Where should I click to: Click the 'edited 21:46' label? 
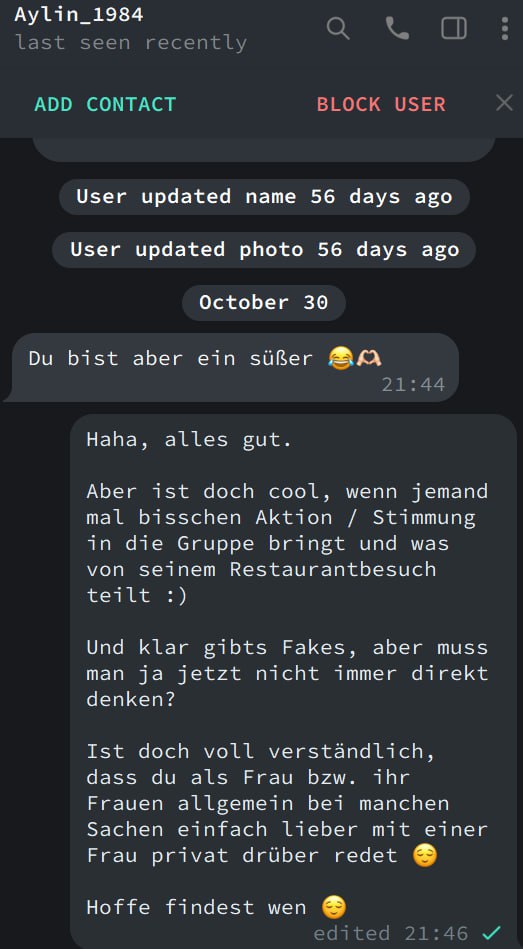point(390,933)
